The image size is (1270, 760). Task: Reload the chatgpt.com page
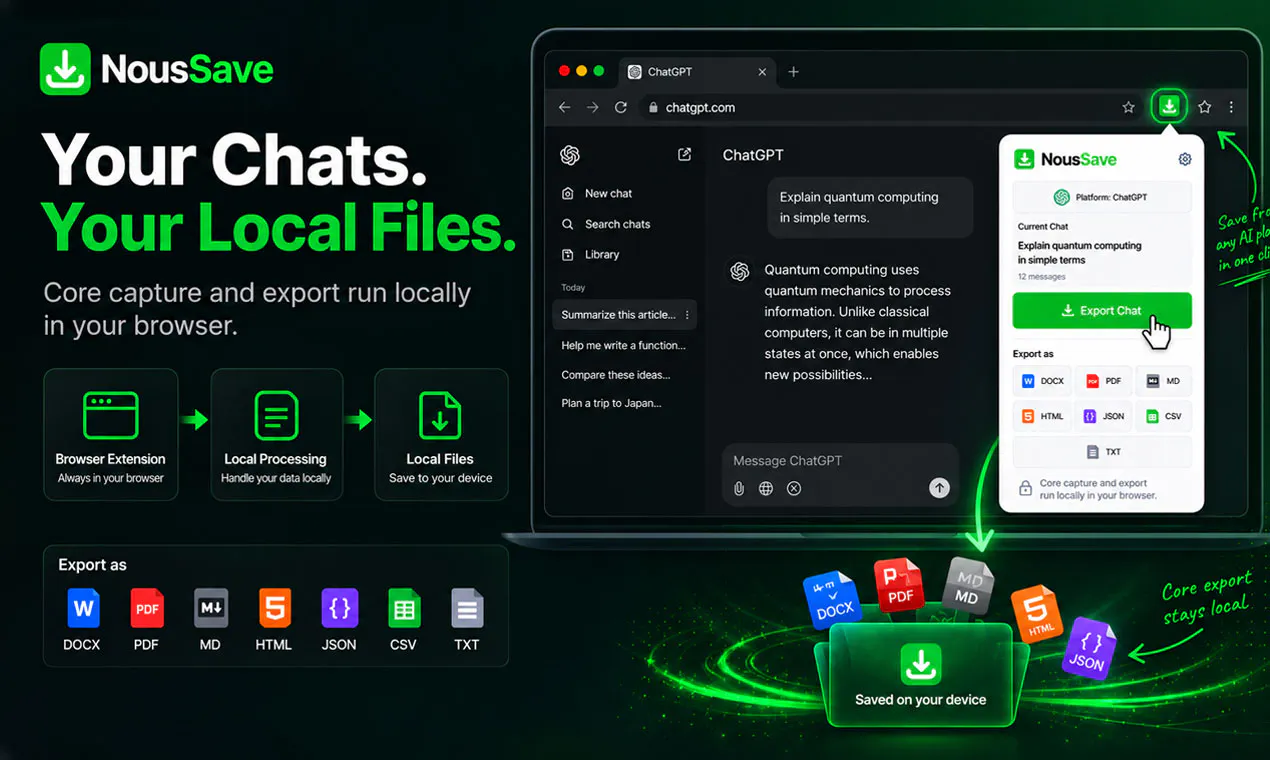tap(621, 107)
